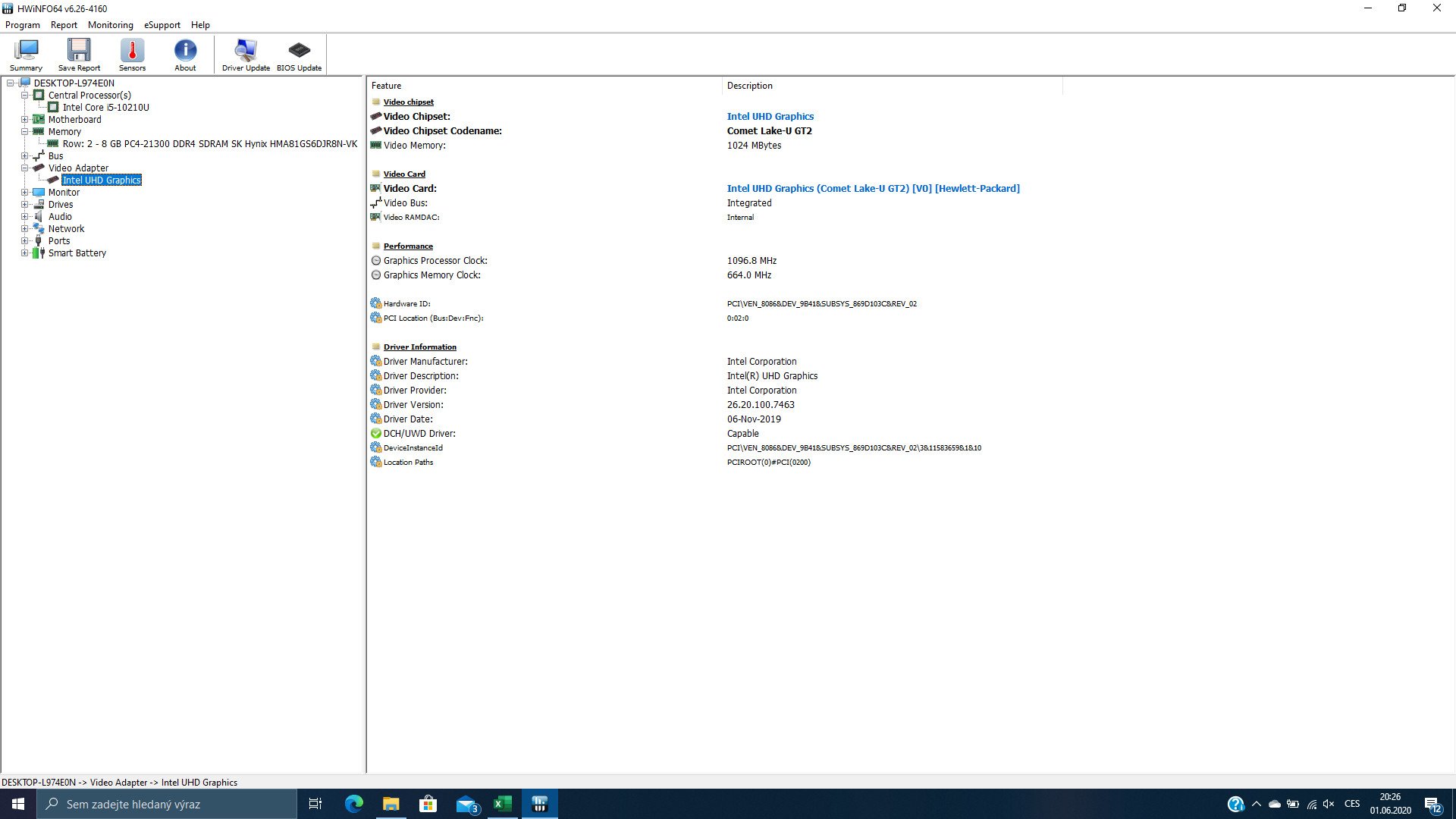
Task: Open the Summary toolbar button
Action: [x=26, y=55]
